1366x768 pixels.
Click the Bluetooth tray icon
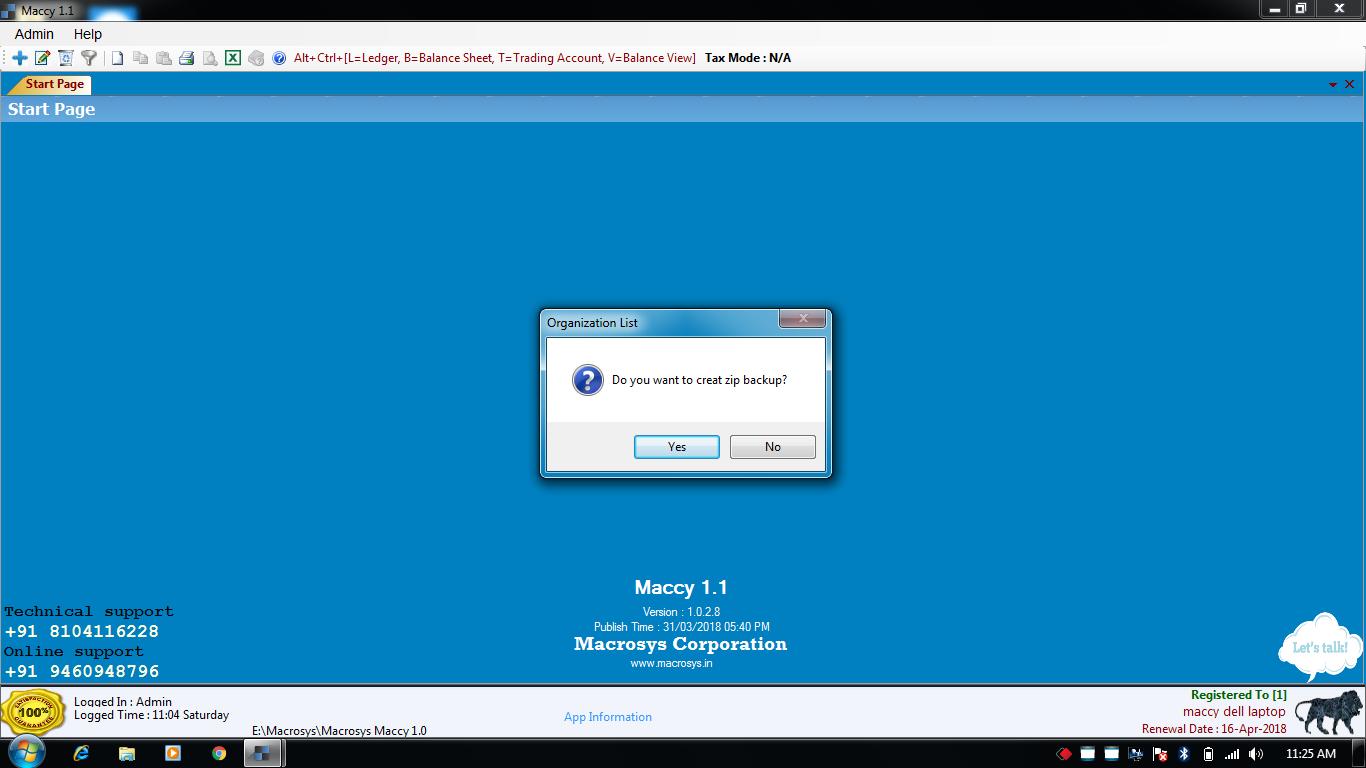pos(1184,754)
